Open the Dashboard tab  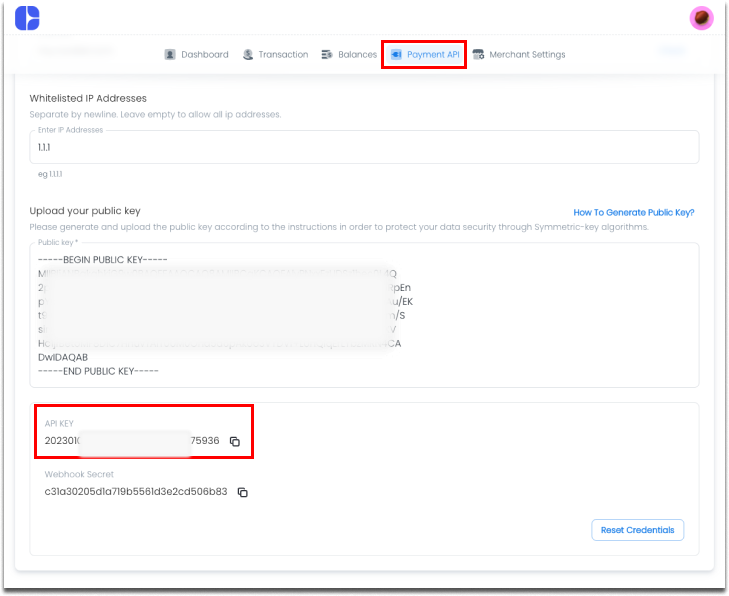[197, 54]
